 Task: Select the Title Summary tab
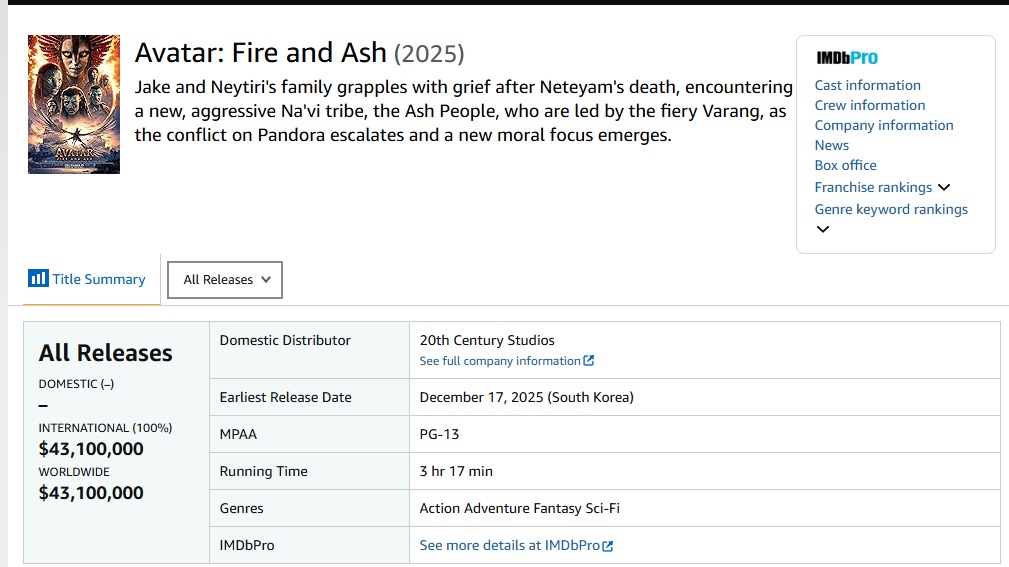click(x=88, y=279)
